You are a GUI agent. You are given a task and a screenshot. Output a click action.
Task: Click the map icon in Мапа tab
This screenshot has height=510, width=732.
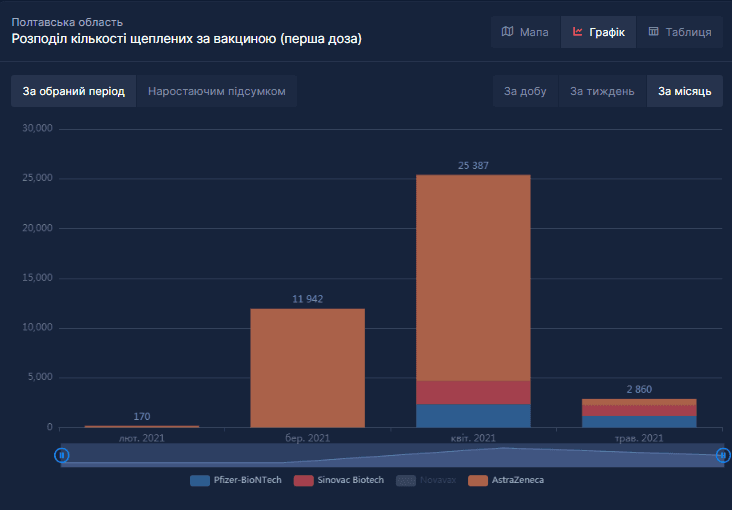(x=507, y=32)
